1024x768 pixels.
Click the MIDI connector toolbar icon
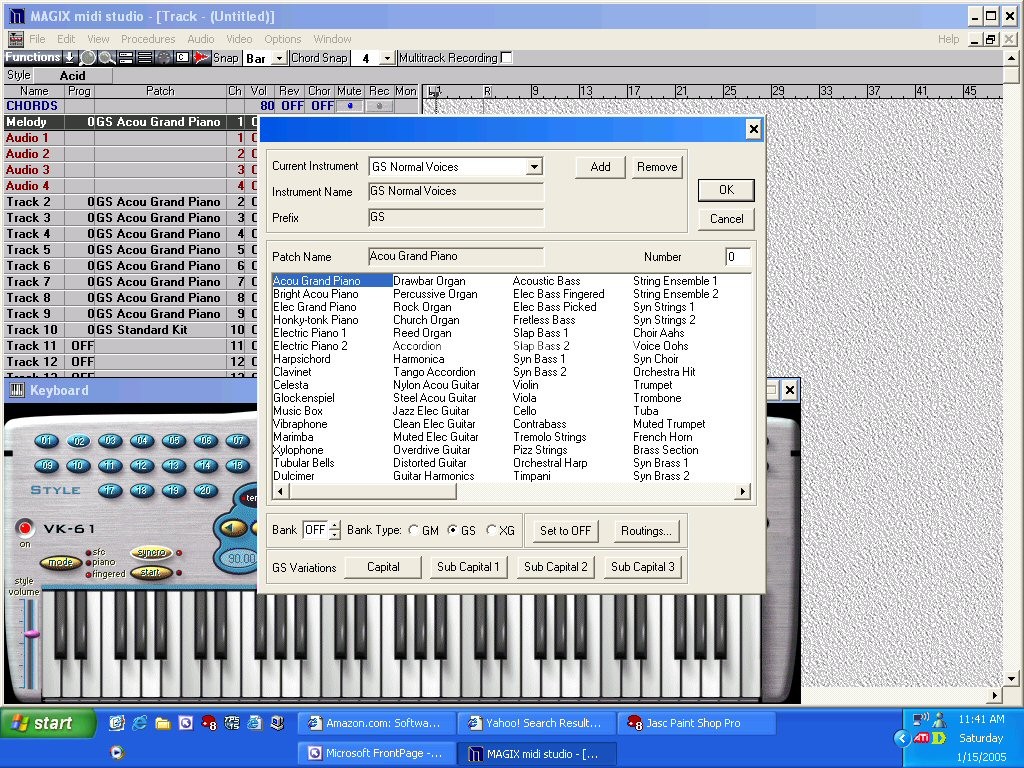tap(164, 57)
